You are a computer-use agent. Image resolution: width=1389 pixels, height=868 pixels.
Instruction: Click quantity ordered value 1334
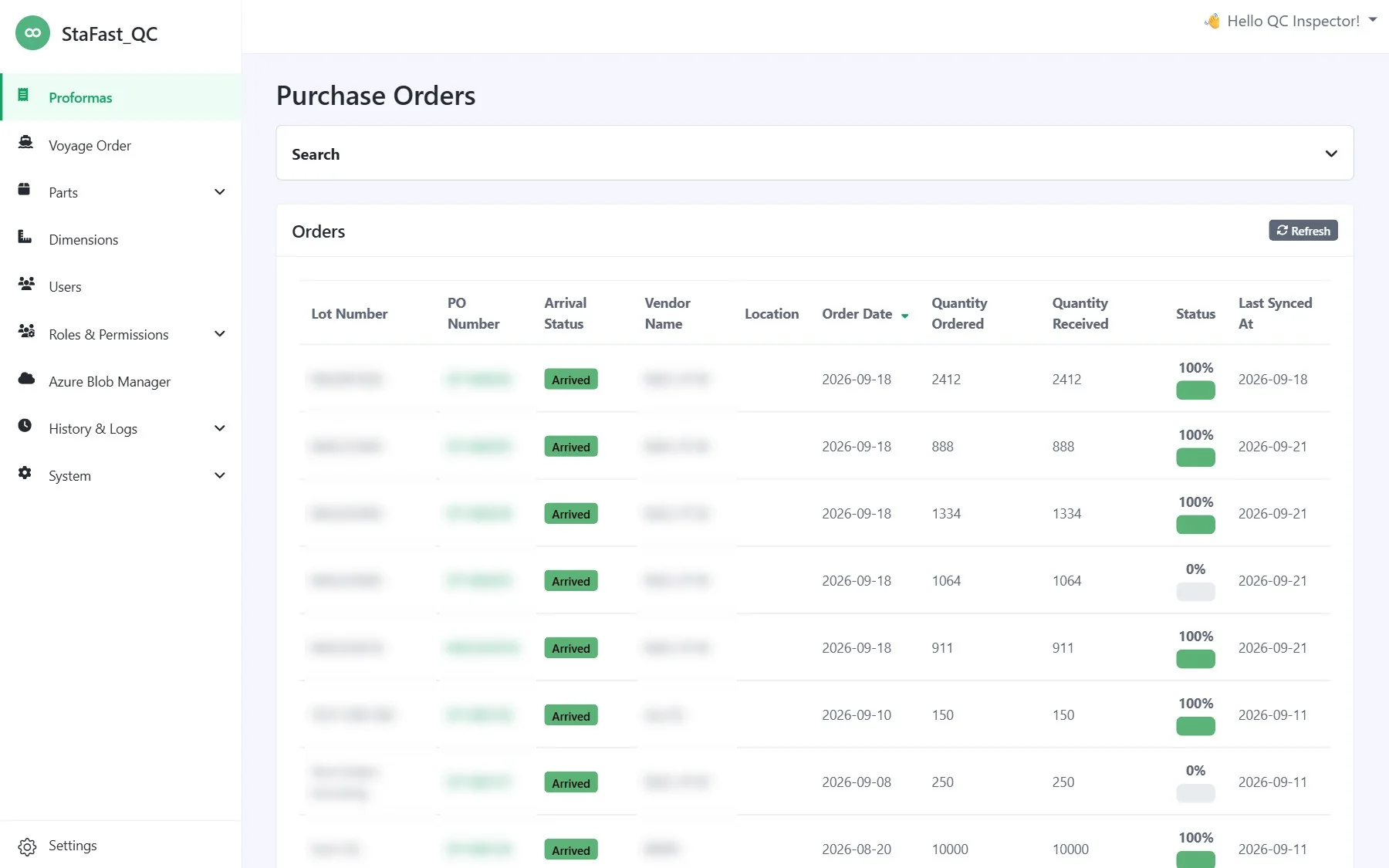point(946,514)
